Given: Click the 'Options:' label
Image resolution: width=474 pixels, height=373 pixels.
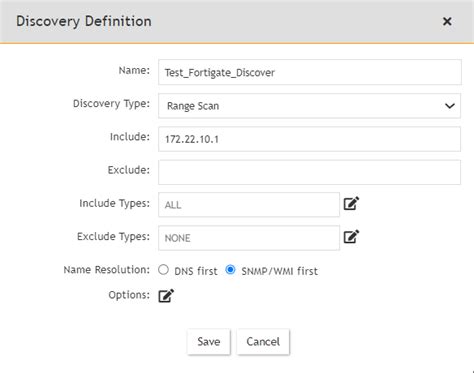Looking at the screenshot, I should (x=129, y=295).
